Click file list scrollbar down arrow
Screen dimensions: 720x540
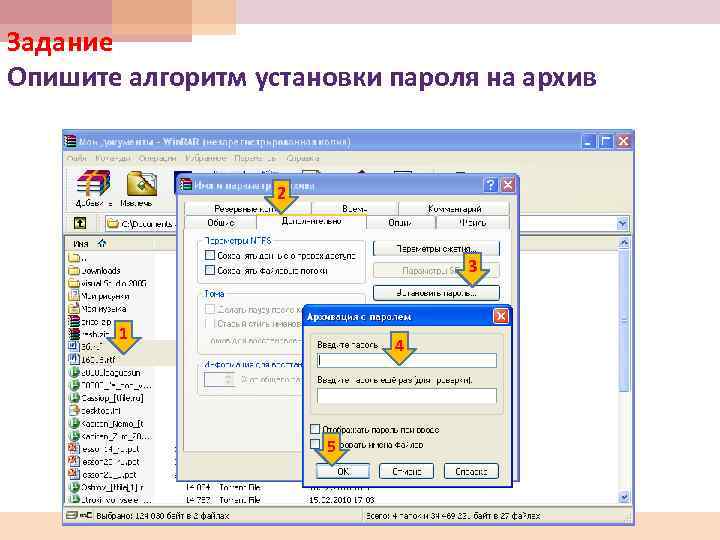click(624, 496)
